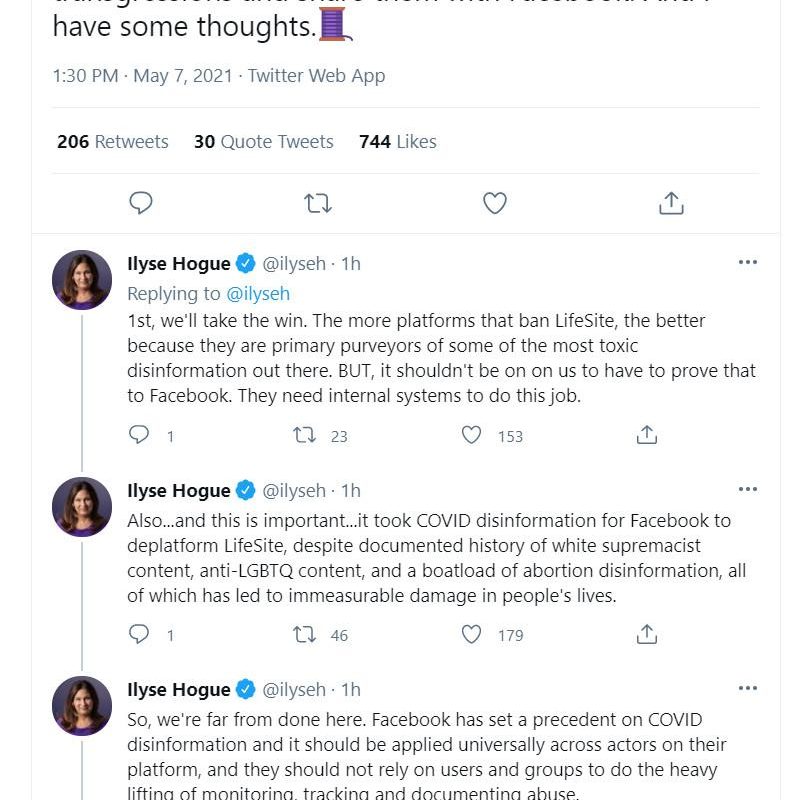Like the tweet with 179 likes
Screen dimensions: 800x800
point(472,634)
